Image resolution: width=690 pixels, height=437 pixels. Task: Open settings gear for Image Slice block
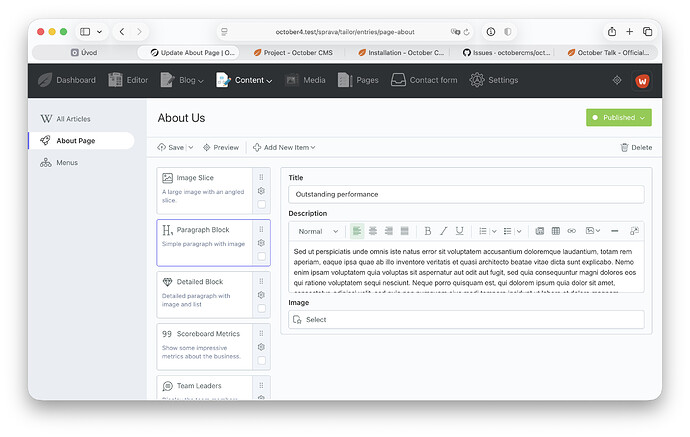pos(261,191)
